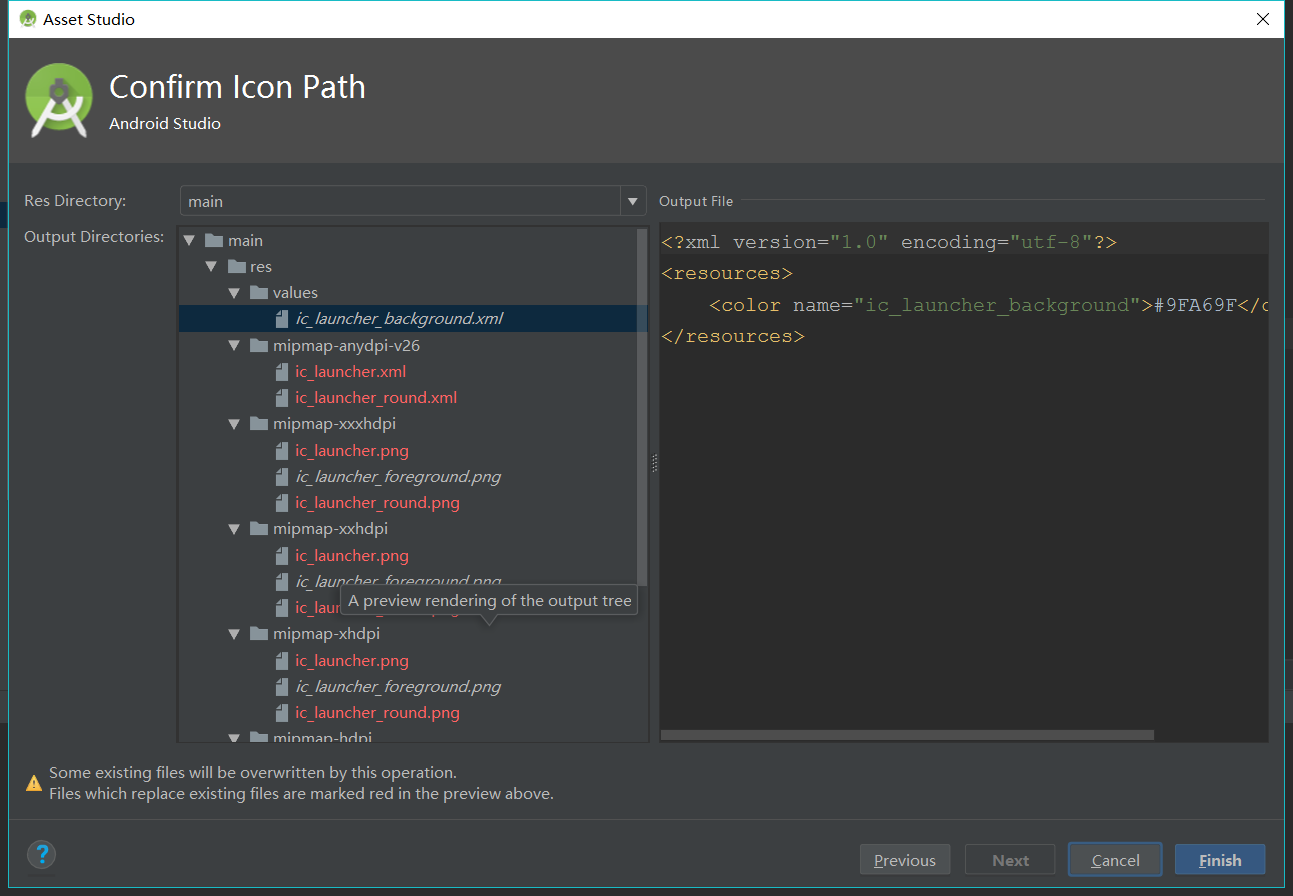Image resolution: width=1293 pixels, height=896 pixels.
Task: Click the 'res' folder icon
Action: [x=236, y=266]
